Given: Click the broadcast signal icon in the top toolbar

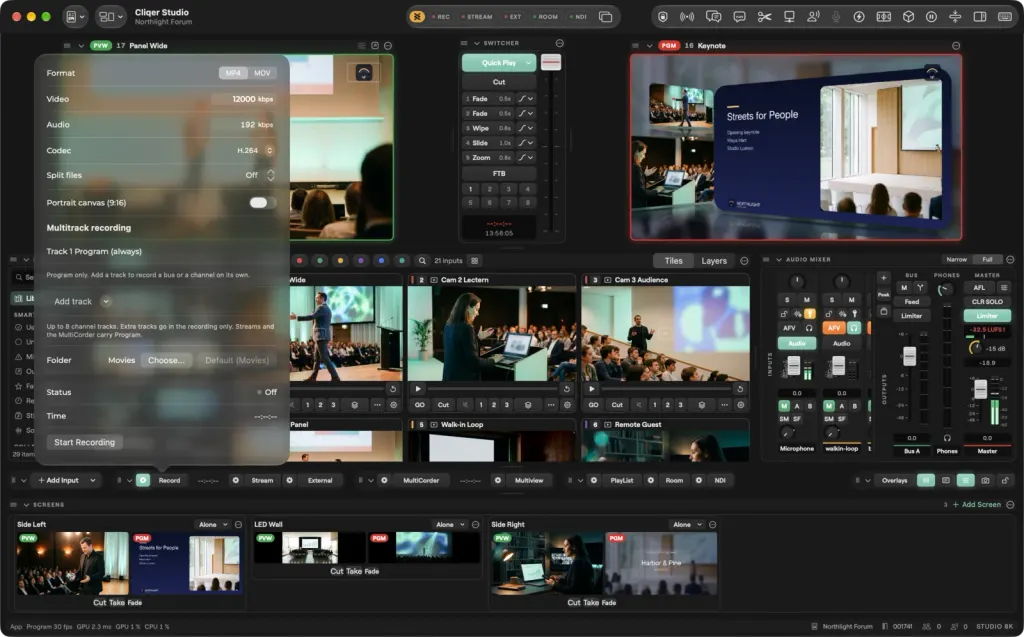Looking at the screenshot, I should pyautogui.click(x=687, y=17).
